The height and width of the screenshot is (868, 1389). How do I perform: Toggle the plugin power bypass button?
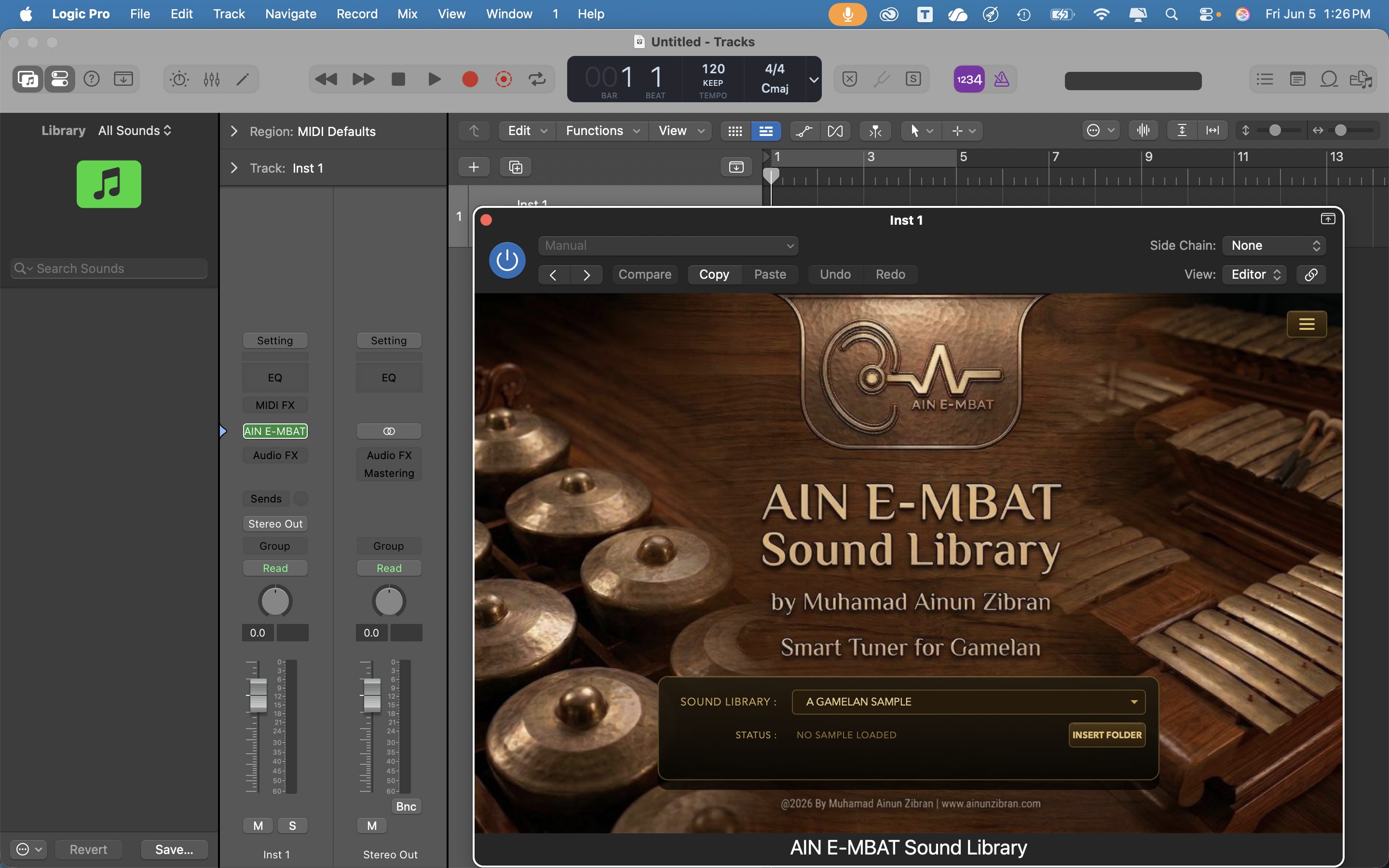pyautogui.click(x=507, y=260)
